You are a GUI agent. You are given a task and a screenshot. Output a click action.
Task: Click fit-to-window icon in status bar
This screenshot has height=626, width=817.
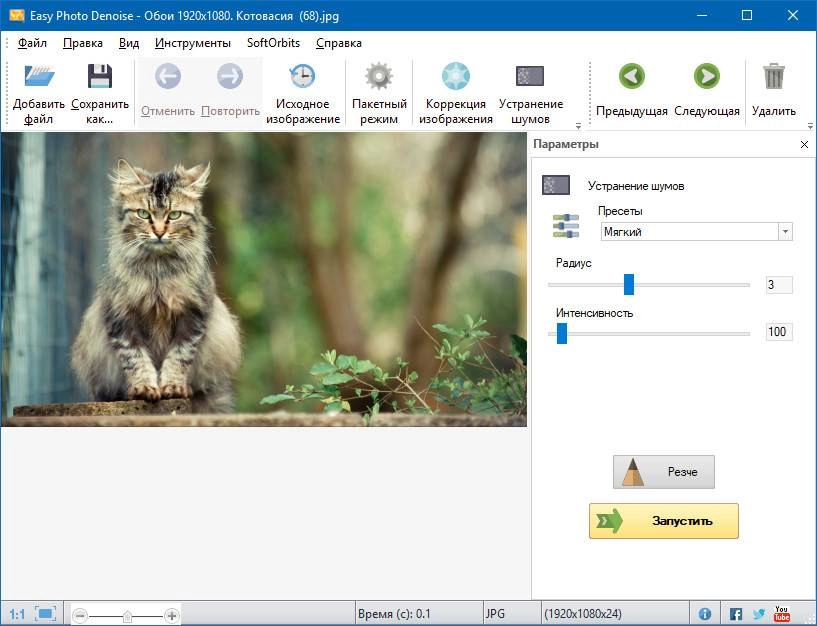tap(45, 614)
